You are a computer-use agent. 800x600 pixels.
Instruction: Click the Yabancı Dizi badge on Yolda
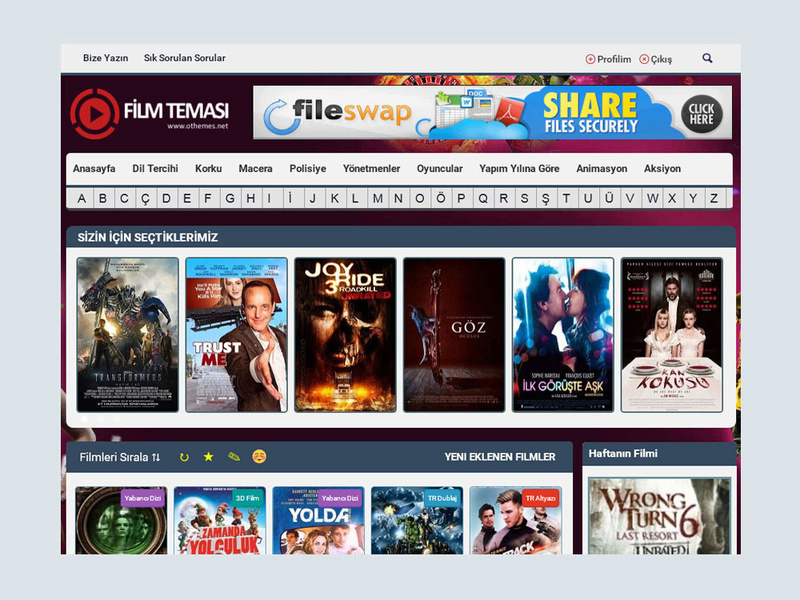click(x=340, y=498)
